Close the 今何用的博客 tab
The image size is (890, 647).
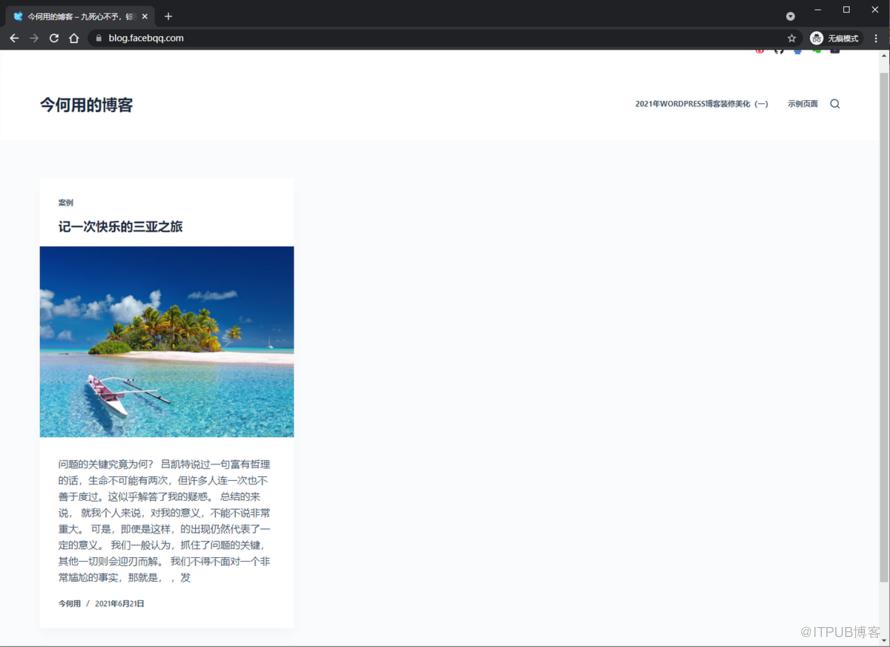pyautogui.click(x=145, y=16)
